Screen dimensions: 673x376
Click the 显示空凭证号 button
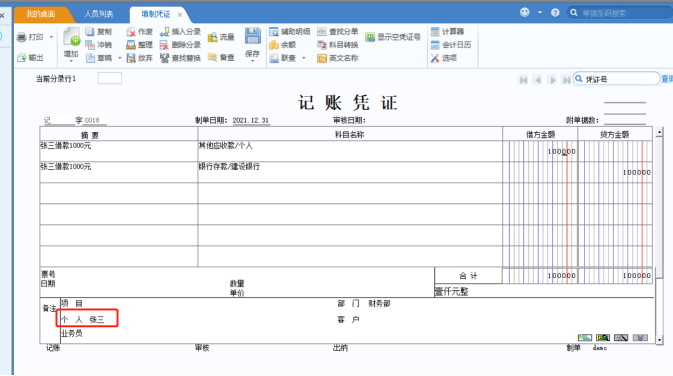point(393,37)
